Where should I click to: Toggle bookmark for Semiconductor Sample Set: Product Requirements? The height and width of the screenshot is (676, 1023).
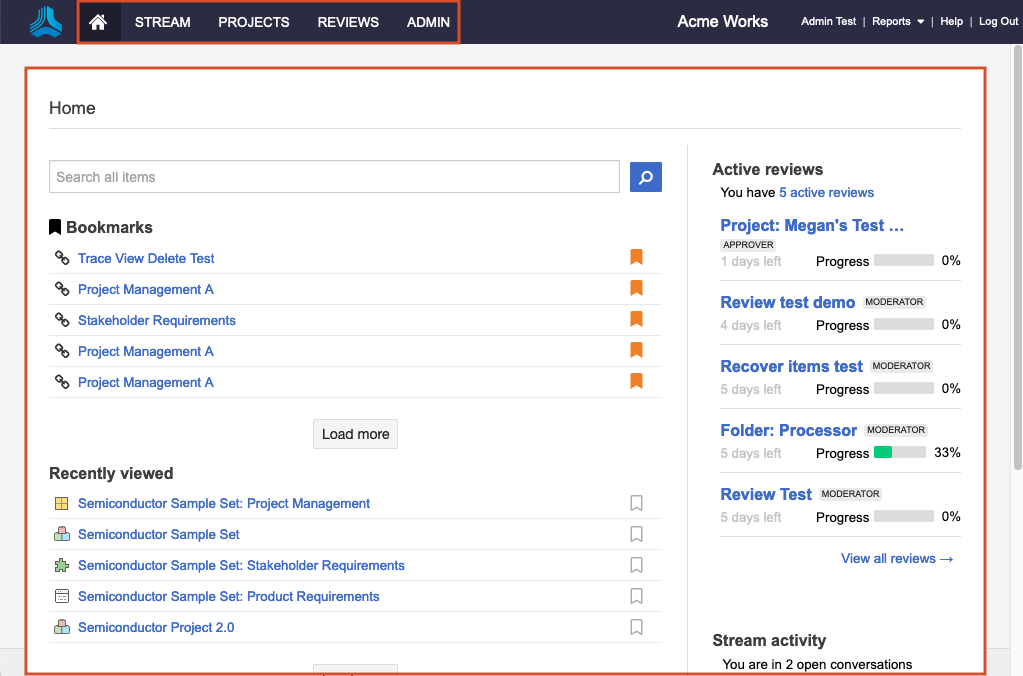(x=636, y=597)
